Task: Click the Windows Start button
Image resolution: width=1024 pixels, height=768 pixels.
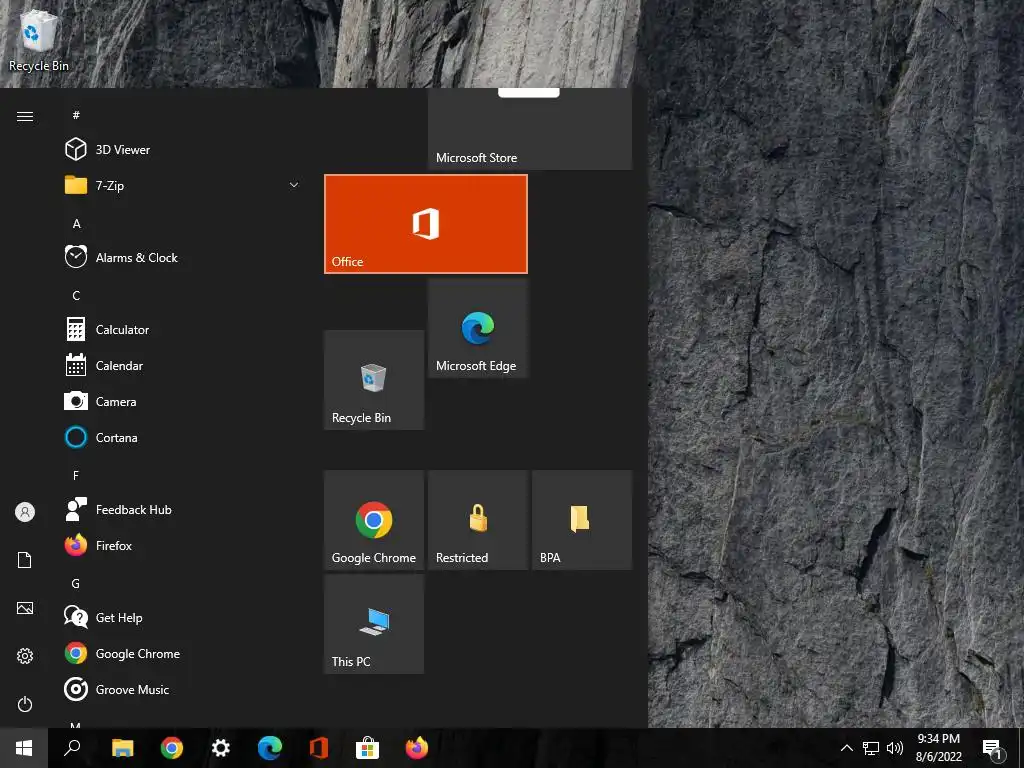Action: point(24,748)
